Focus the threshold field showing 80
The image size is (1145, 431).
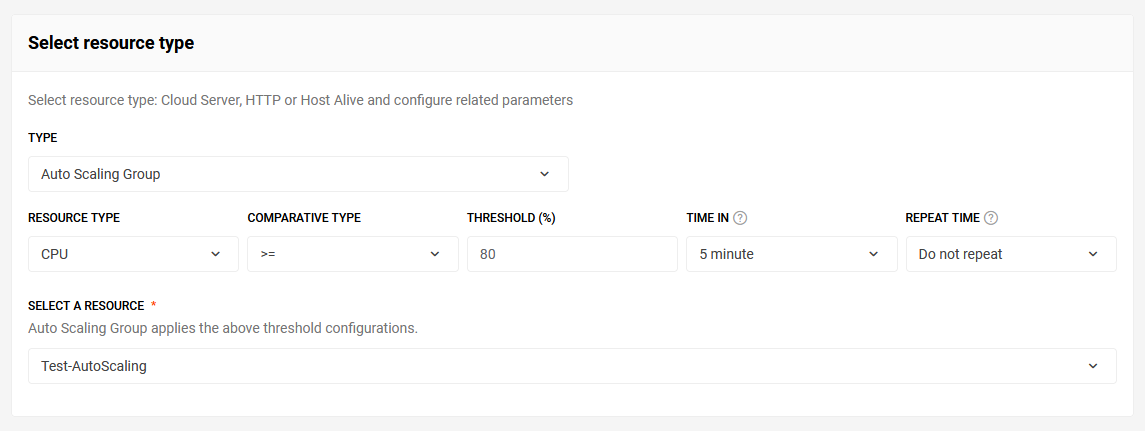(572, 254)
